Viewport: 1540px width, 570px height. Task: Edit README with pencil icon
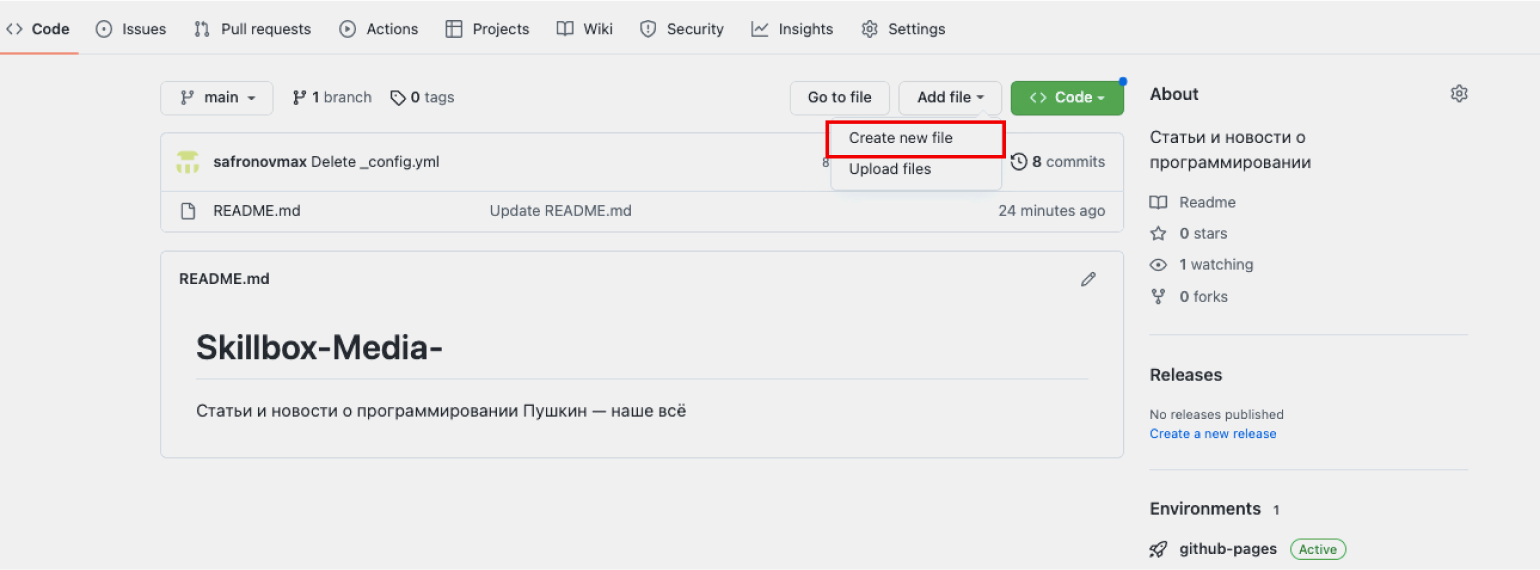(x=1088, y=279)
